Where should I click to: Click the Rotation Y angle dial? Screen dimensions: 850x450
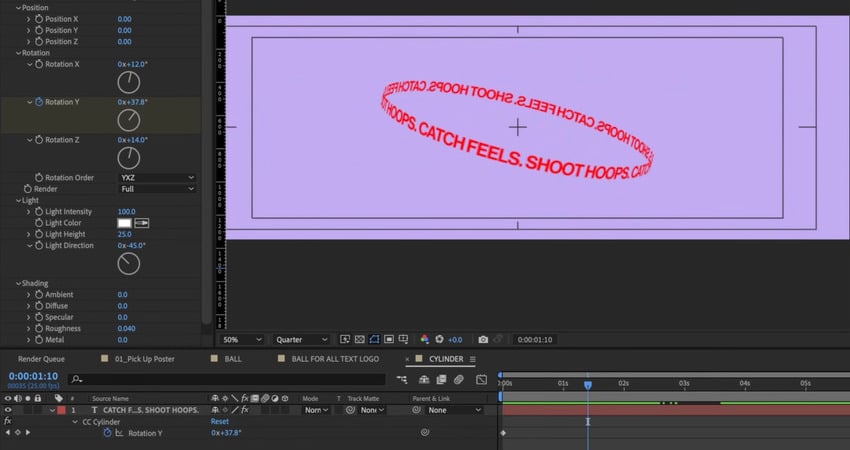pyautogui.click(x=129, y=120)
